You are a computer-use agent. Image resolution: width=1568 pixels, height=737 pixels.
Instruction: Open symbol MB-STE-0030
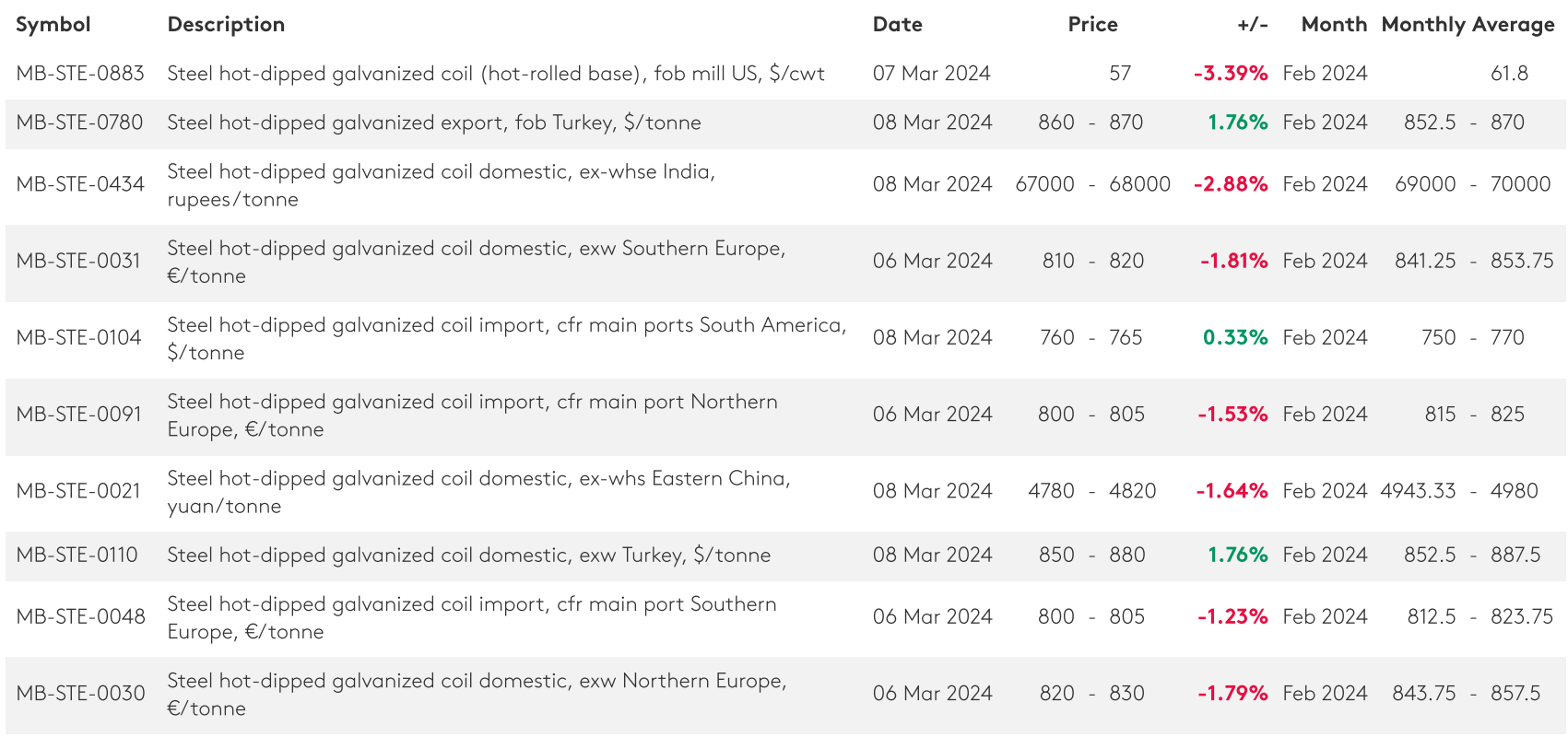80,693
